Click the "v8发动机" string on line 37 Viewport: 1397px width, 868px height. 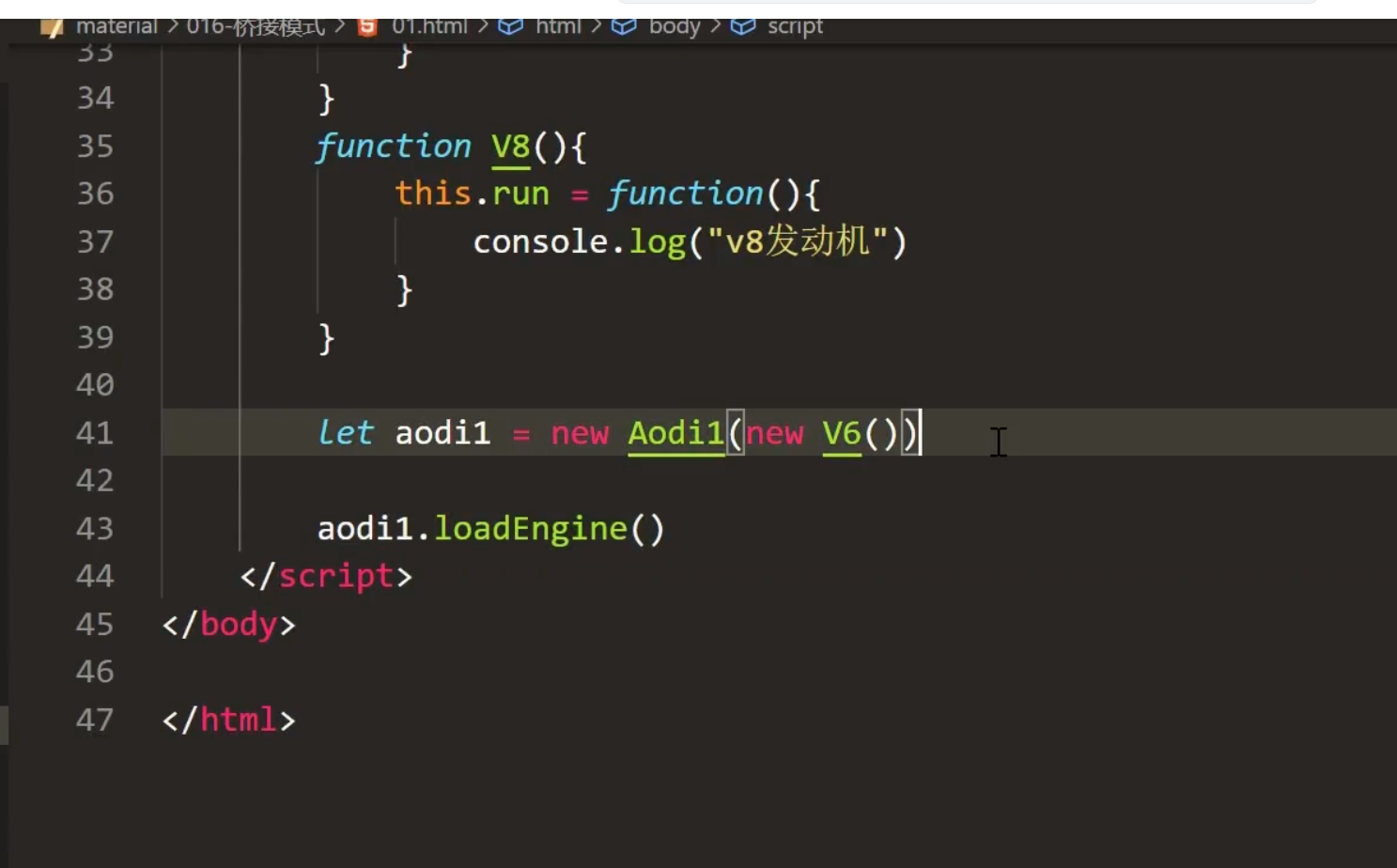pyautogui.click(x=797, y=241)
